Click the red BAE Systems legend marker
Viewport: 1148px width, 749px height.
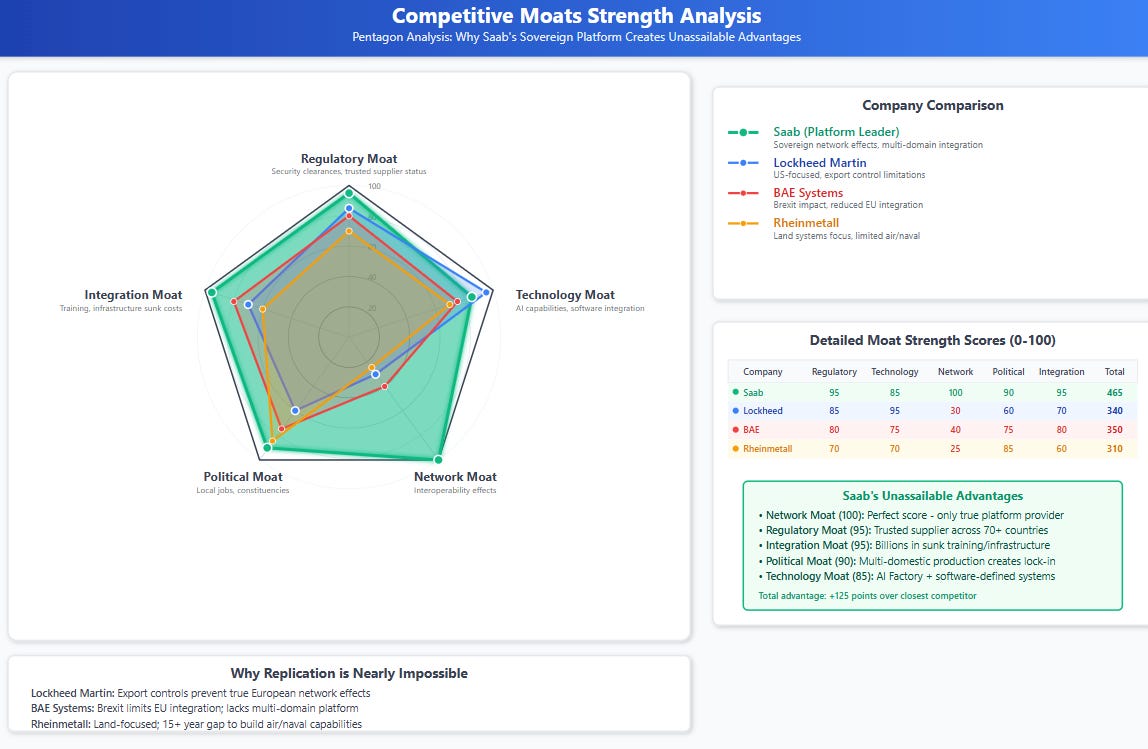[x=743, y=193]
